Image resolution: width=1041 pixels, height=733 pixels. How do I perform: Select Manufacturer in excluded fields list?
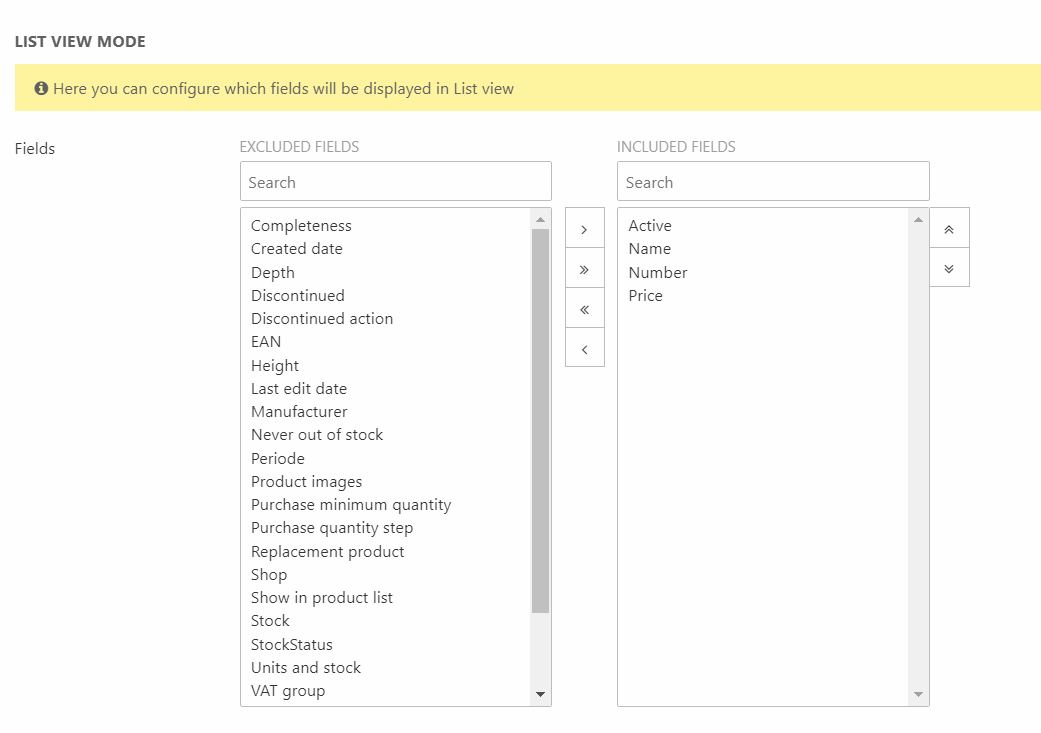(x=299, y=412)
